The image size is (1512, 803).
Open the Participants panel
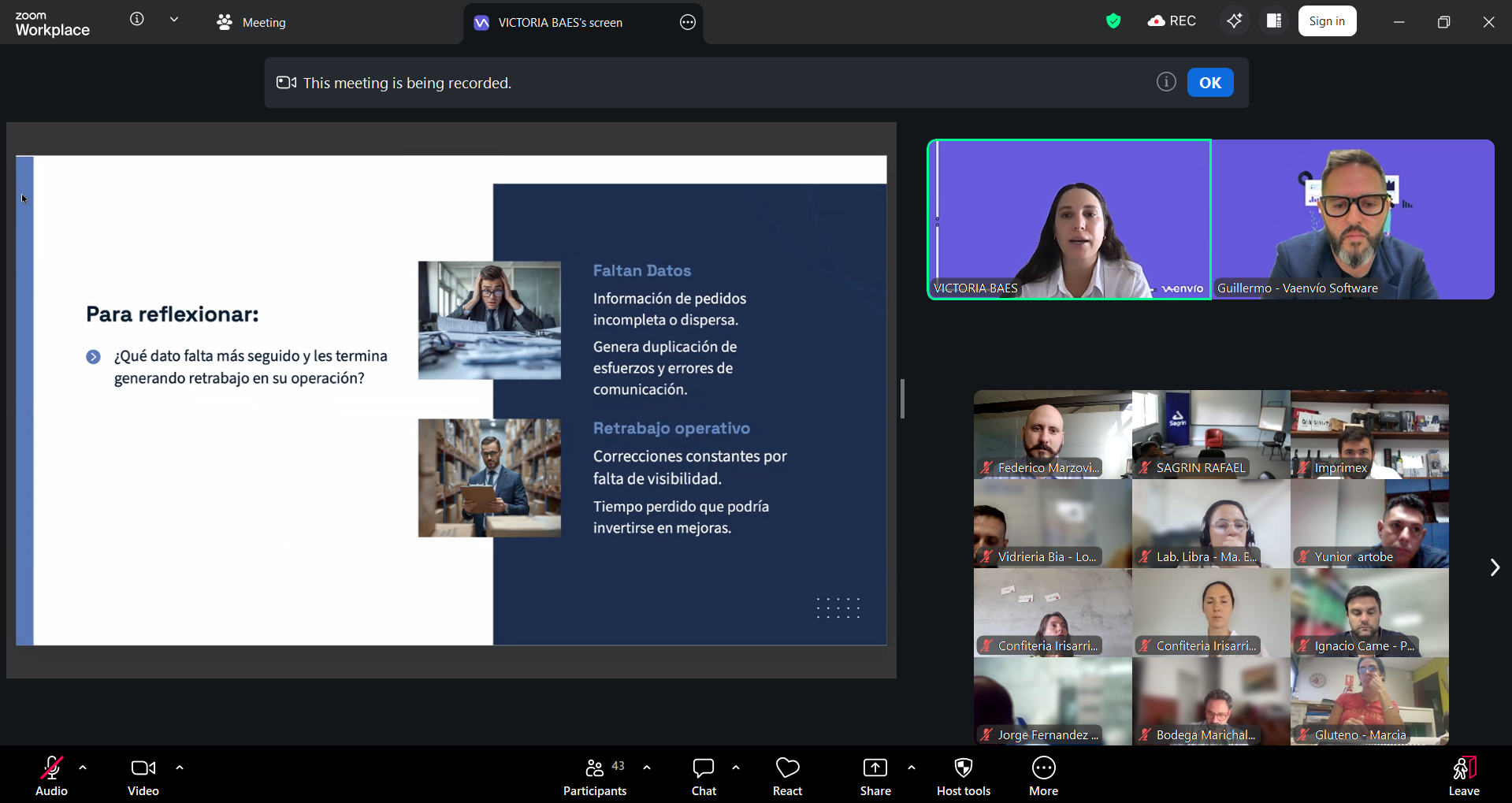pos(595,776)
